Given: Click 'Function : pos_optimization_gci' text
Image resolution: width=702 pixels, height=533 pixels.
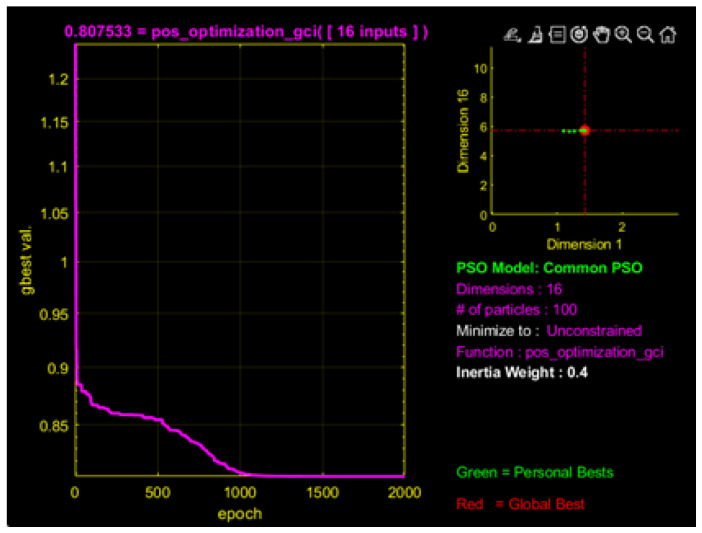Looking at the screenshot, I should [x=560, y=352].
